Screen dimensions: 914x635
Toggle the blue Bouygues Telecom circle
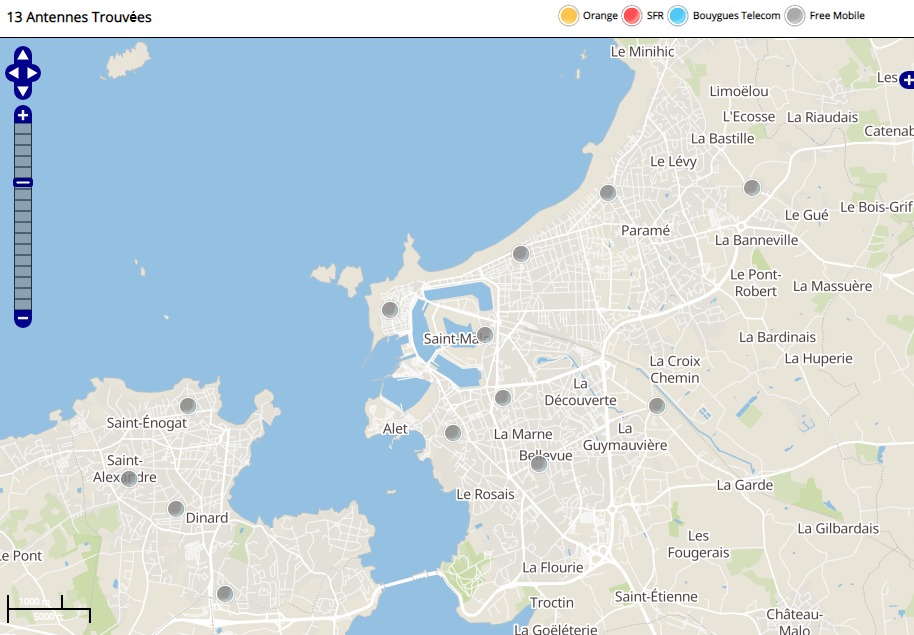coord(678,16)
